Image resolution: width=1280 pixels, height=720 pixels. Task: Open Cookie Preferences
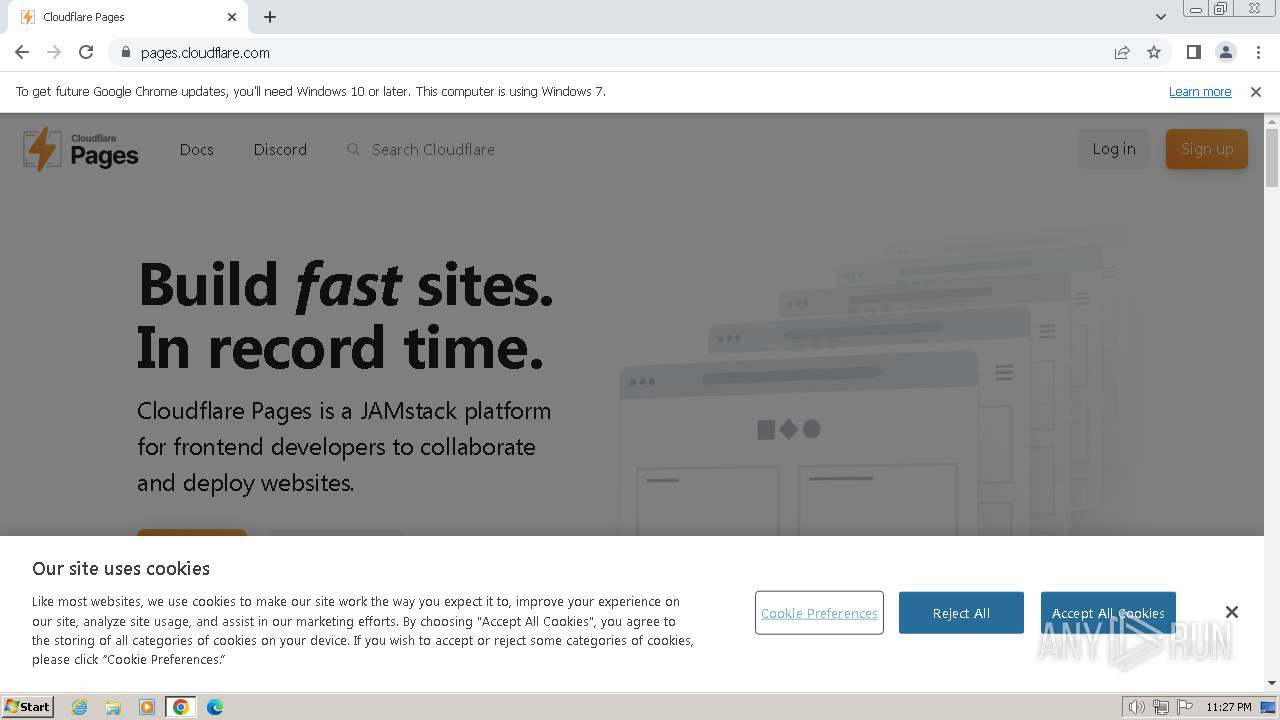pyautogui.click(x=819, y=613)
